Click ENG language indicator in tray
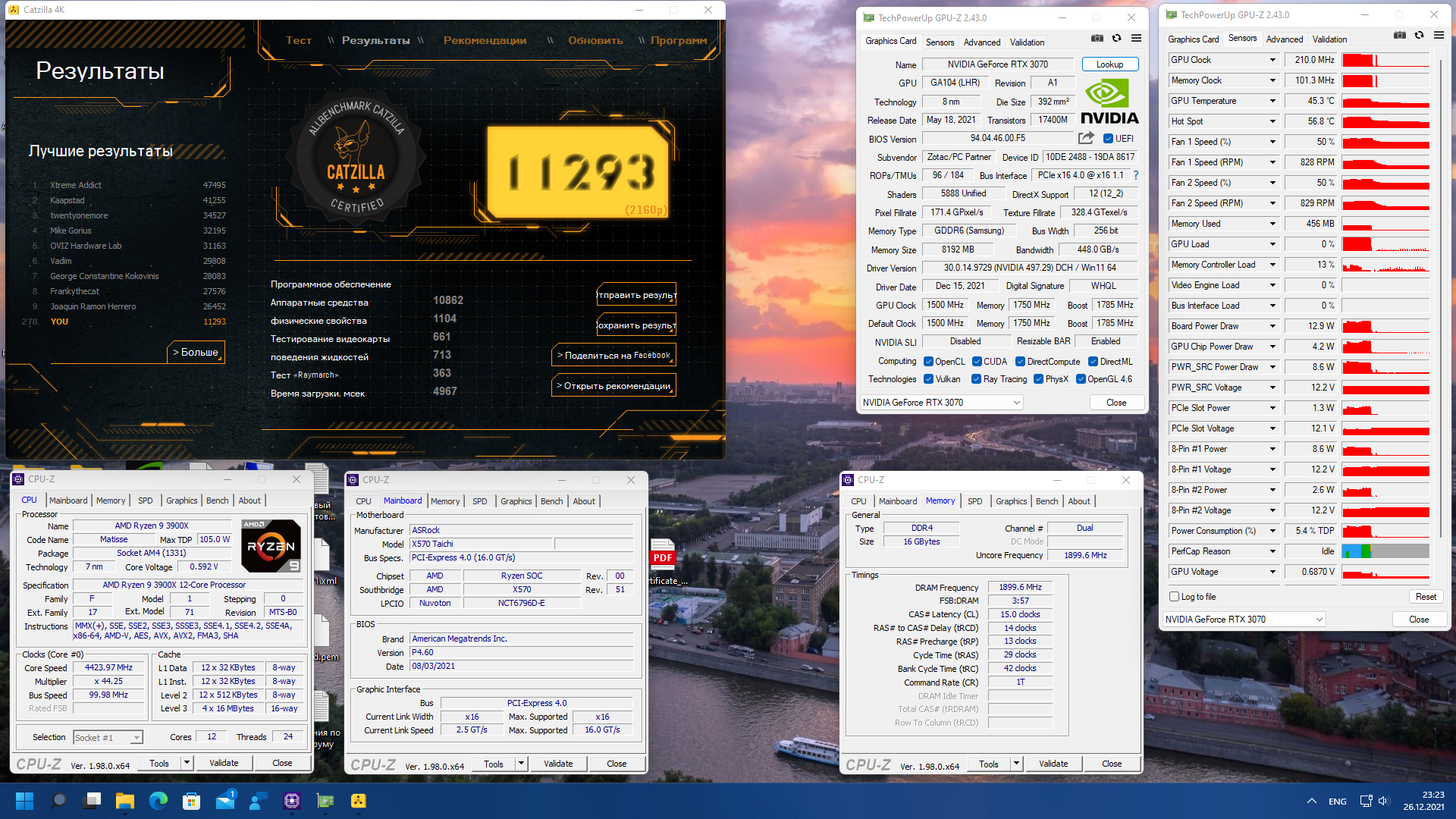Viewport: 1456px width, 819px height. (1337, 802)
